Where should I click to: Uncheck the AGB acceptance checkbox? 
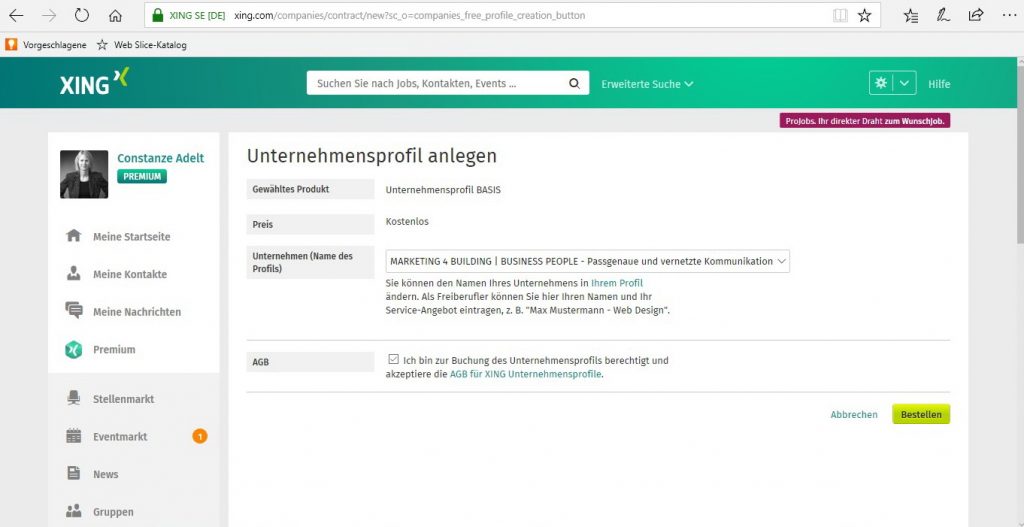coord(393,359)
